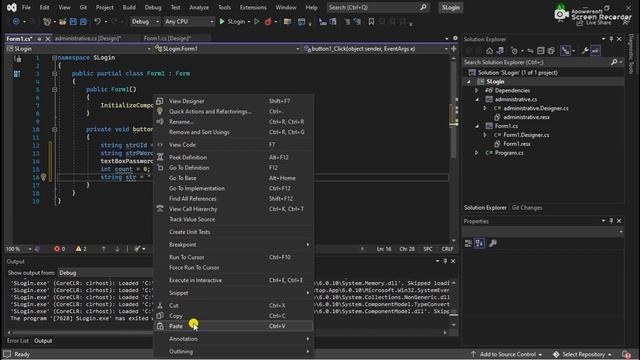Open the Debug menu in menu bar
Viewport: 640px width, 360px height.
click(153, 7)
